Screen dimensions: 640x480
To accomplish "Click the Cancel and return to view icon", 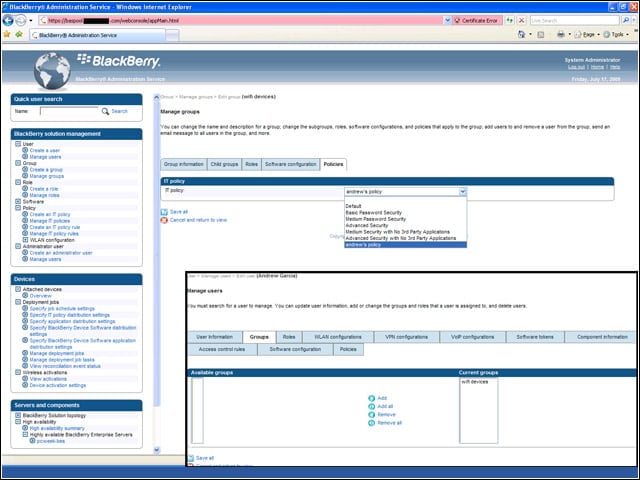I will pos(164,220).
